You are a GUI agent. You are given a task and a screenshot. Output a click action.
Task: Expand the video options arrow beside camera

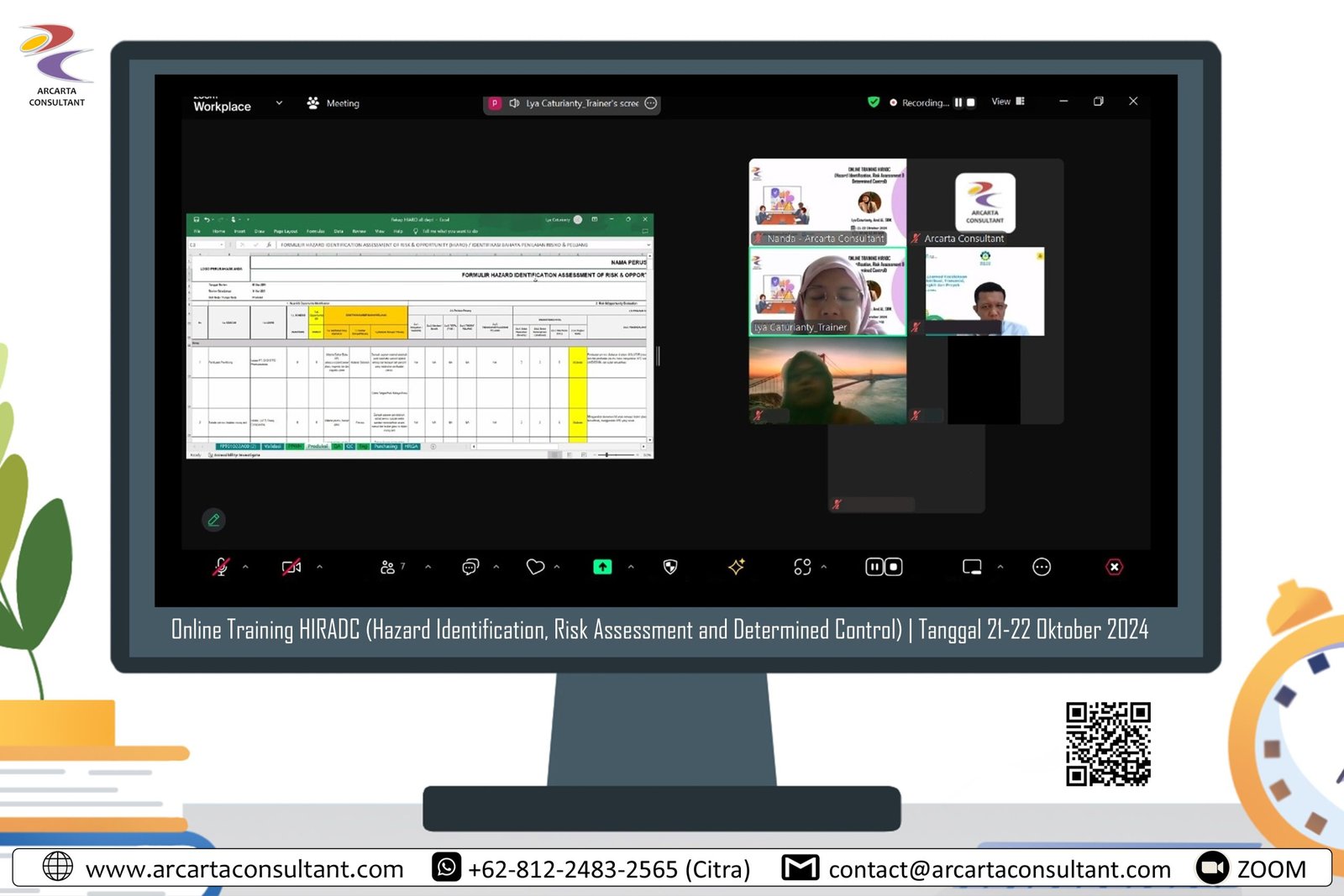(x=319, y=568)
